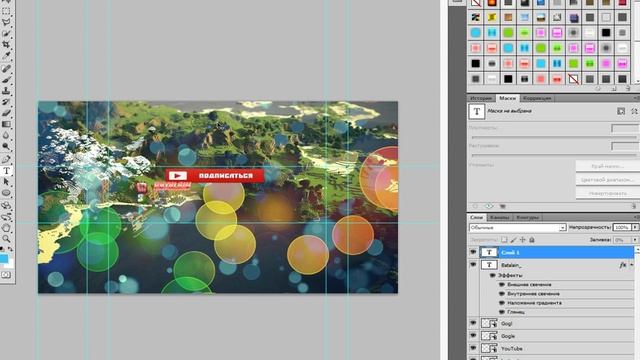Select the Hand tool
This screenshot has width=640, height=360.
(x=6, y=228)
